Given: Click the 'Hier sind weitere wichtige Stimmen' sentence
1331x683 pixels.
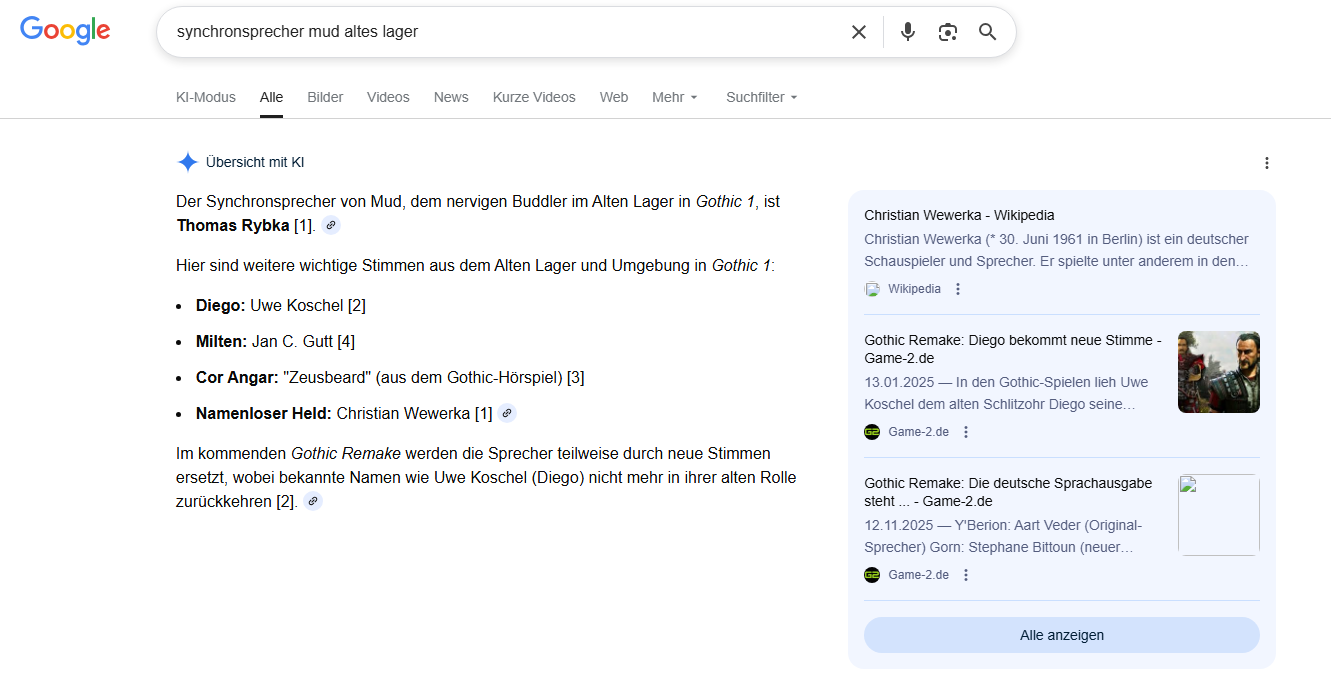Looking at the screenshot, I should tap(476, 265).
